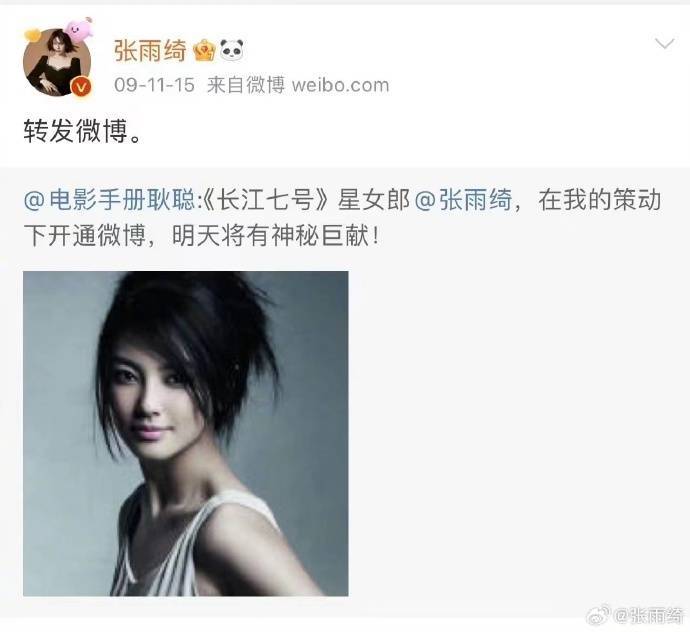Click the gold crown membership icon
Image resolution: width=690 pixels, height=632 pixels.
(204, 50)
